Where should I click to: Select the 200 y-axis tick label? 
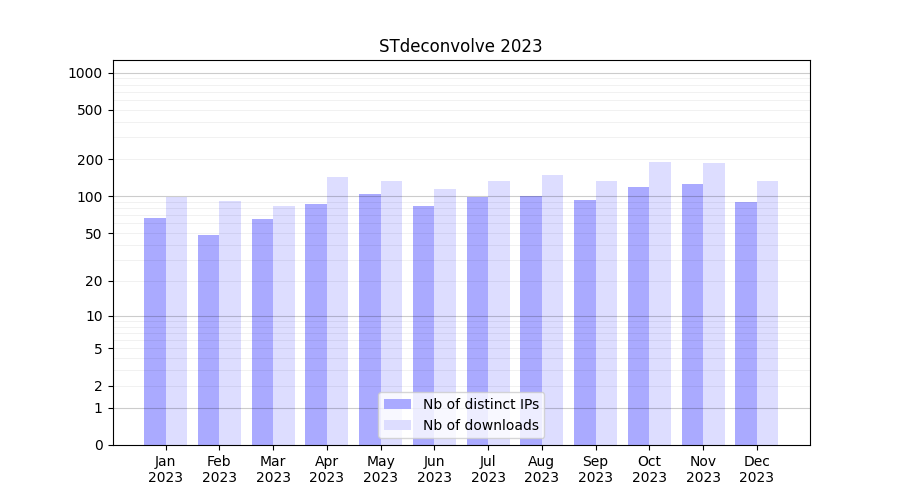90,160
